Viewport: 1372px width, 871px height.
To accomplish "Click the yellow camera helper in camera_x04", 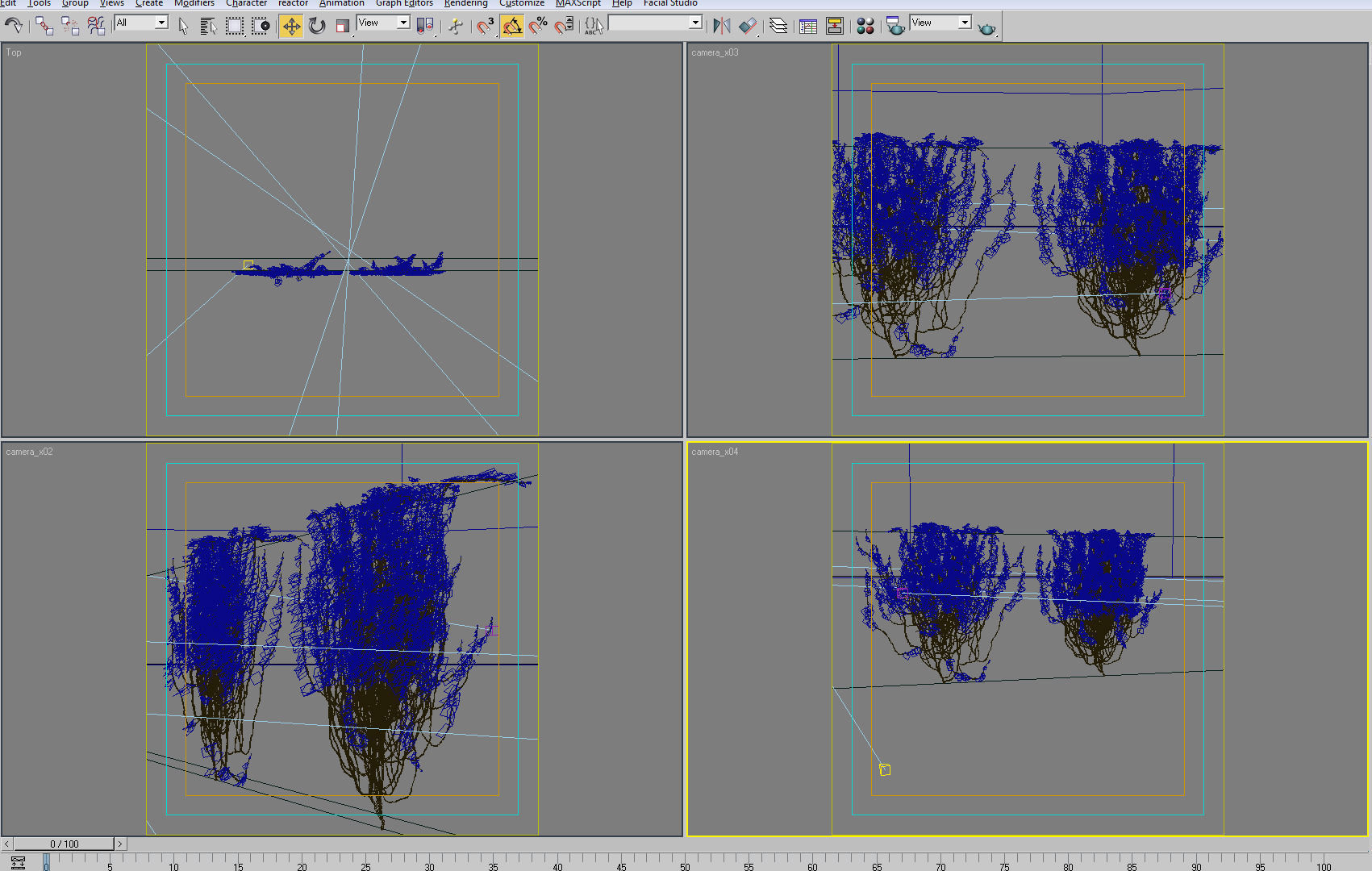I will 885,769.
